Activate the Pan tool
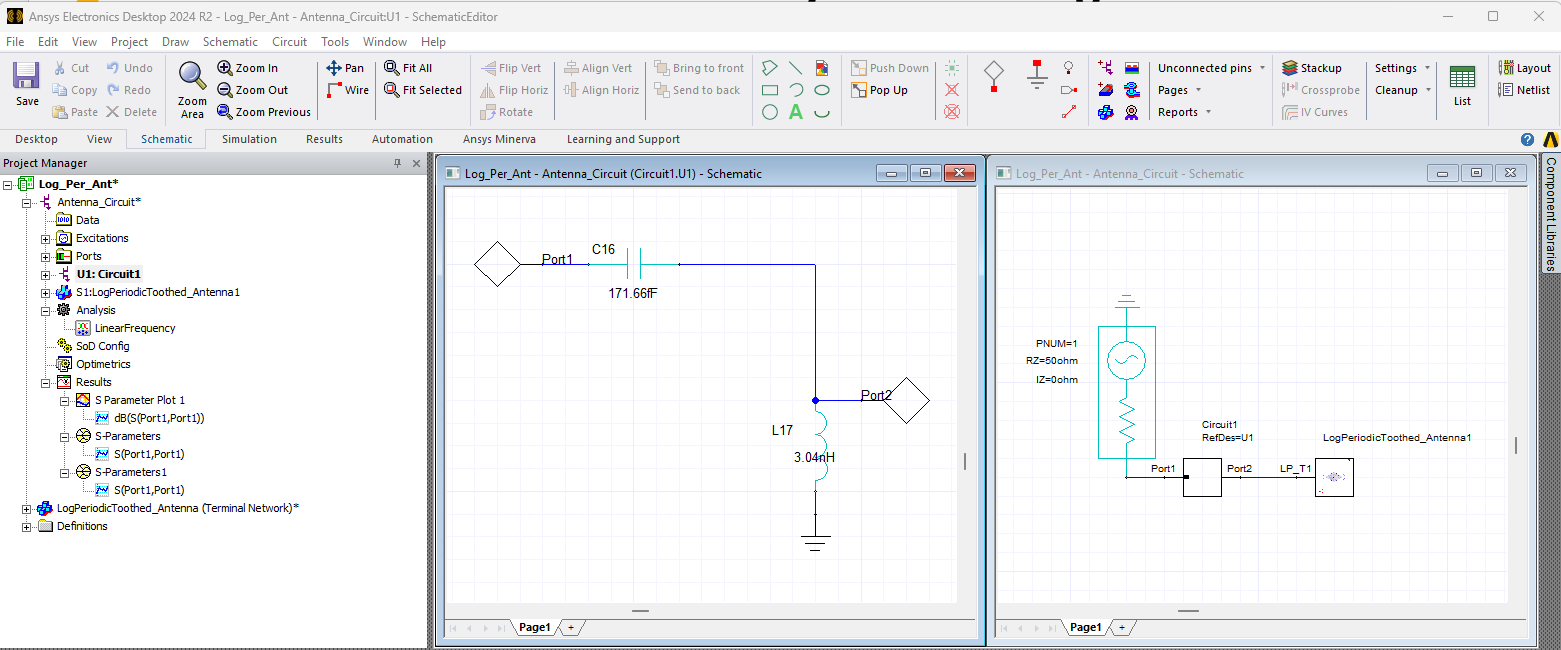This screenshot has height=650, width=1561. (x=346, y=68)
